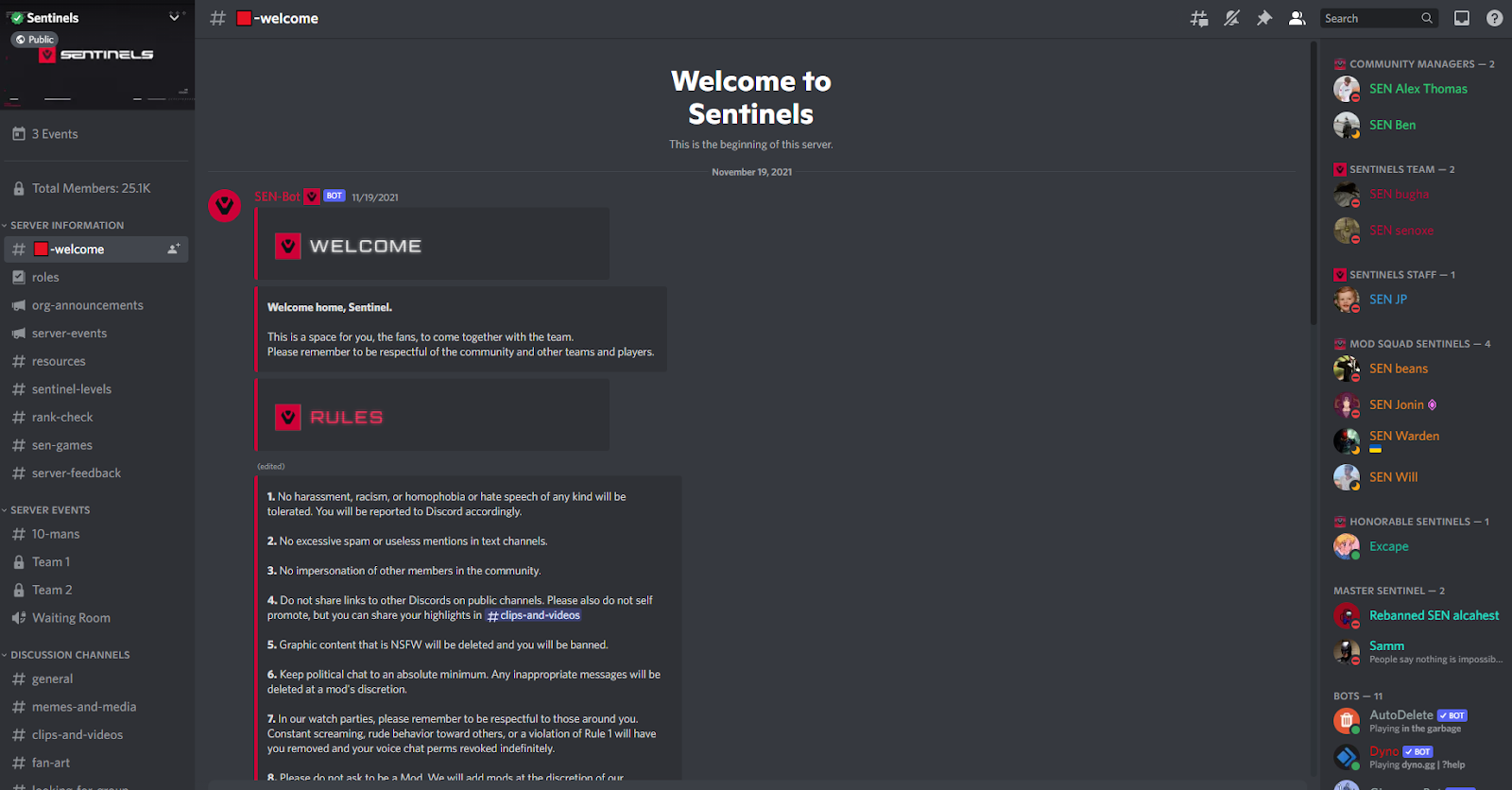Select the resources channel
Screen dimensions: 1512x790
click(x=96, y=361)
